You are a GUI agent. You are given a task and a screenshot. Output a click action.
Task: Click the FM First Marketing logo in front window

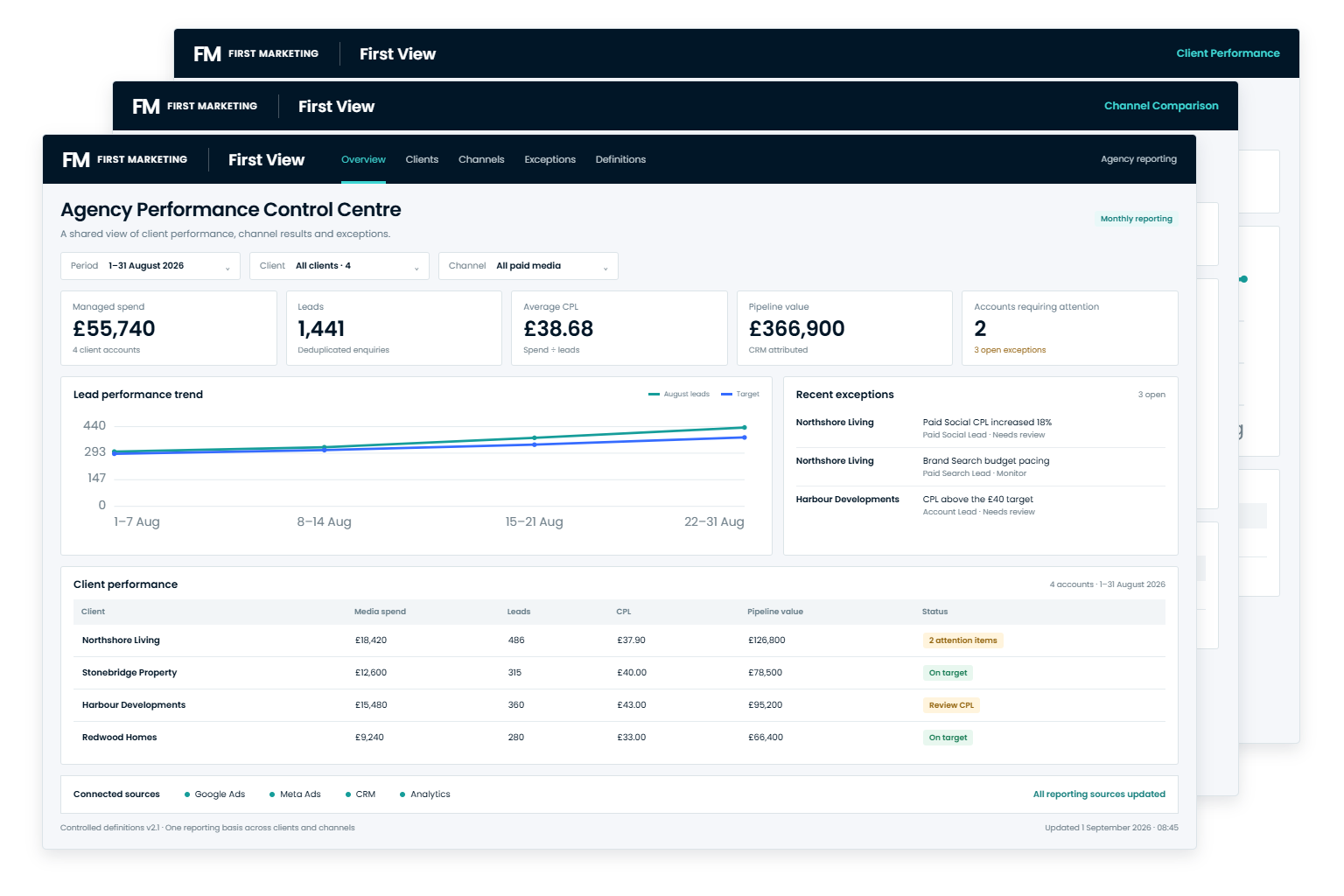[124, 159]
